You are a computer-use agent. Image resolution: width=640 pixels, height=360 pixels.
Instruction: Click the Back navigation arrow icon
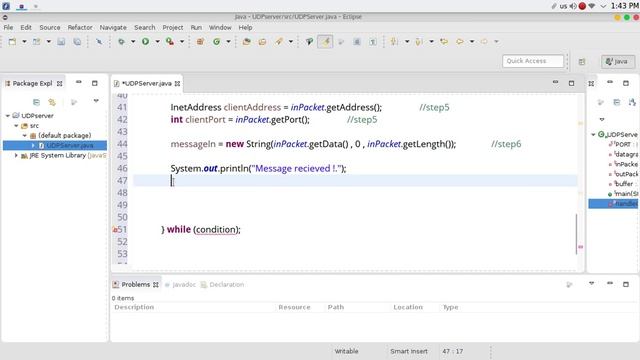pos(460,42)
